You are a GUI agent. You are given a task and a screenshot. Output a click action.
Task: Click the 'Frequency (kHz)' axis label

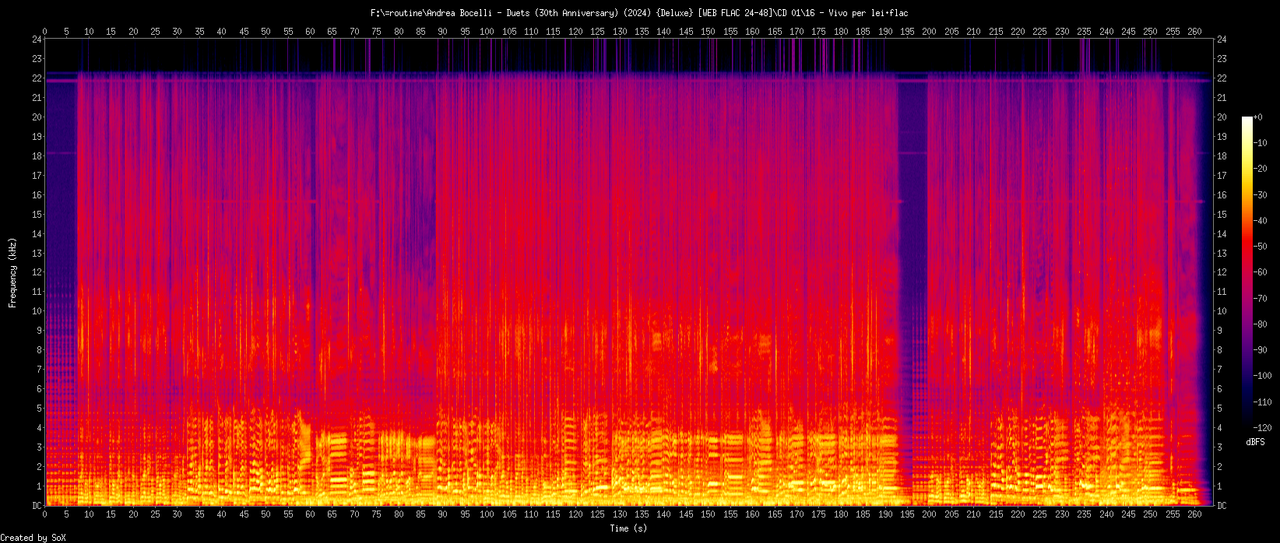point(12,272)
